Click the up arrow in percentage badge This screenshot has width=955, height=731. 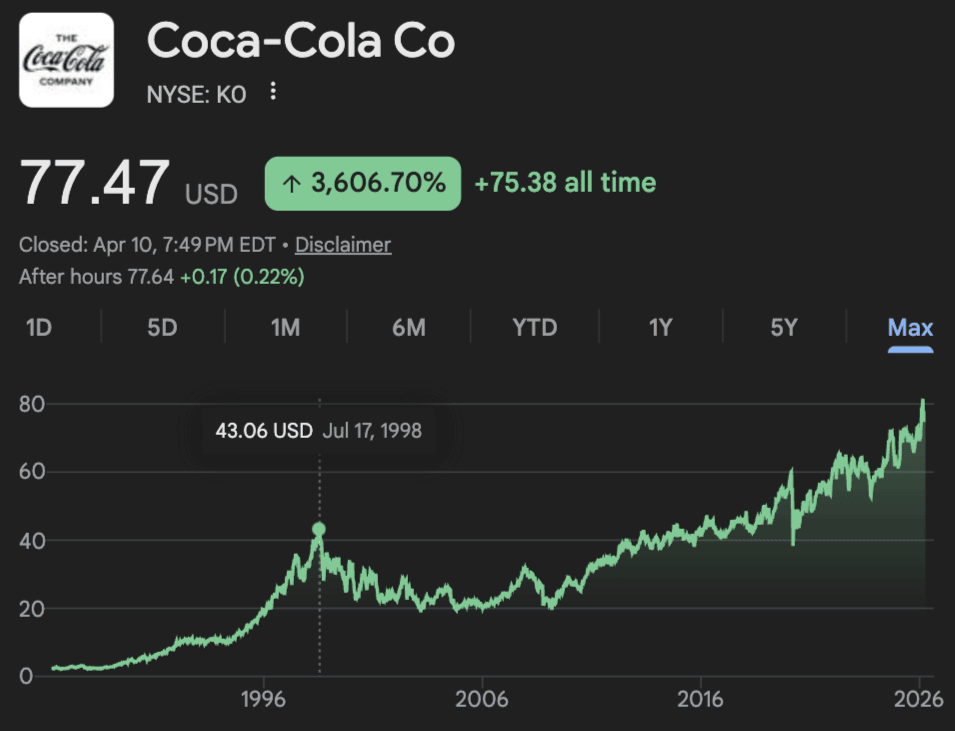click(x=291, y=183)
